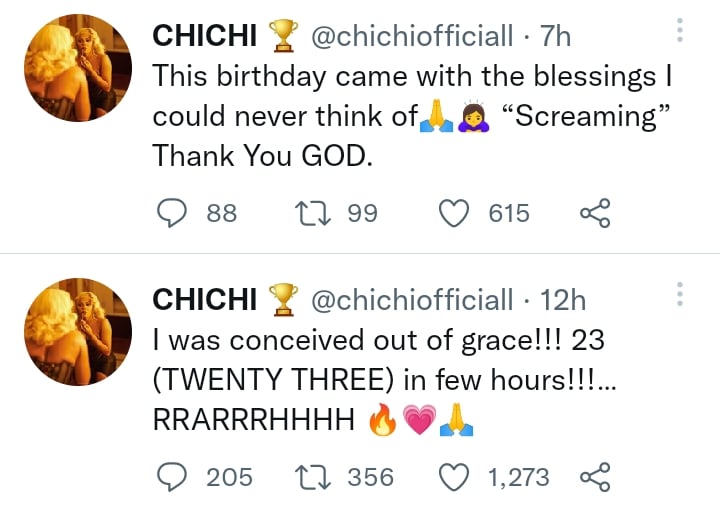The image size is (720, 514).
Task: Reply to the conceived out of grace tweet
Action: tap(174, 477)
